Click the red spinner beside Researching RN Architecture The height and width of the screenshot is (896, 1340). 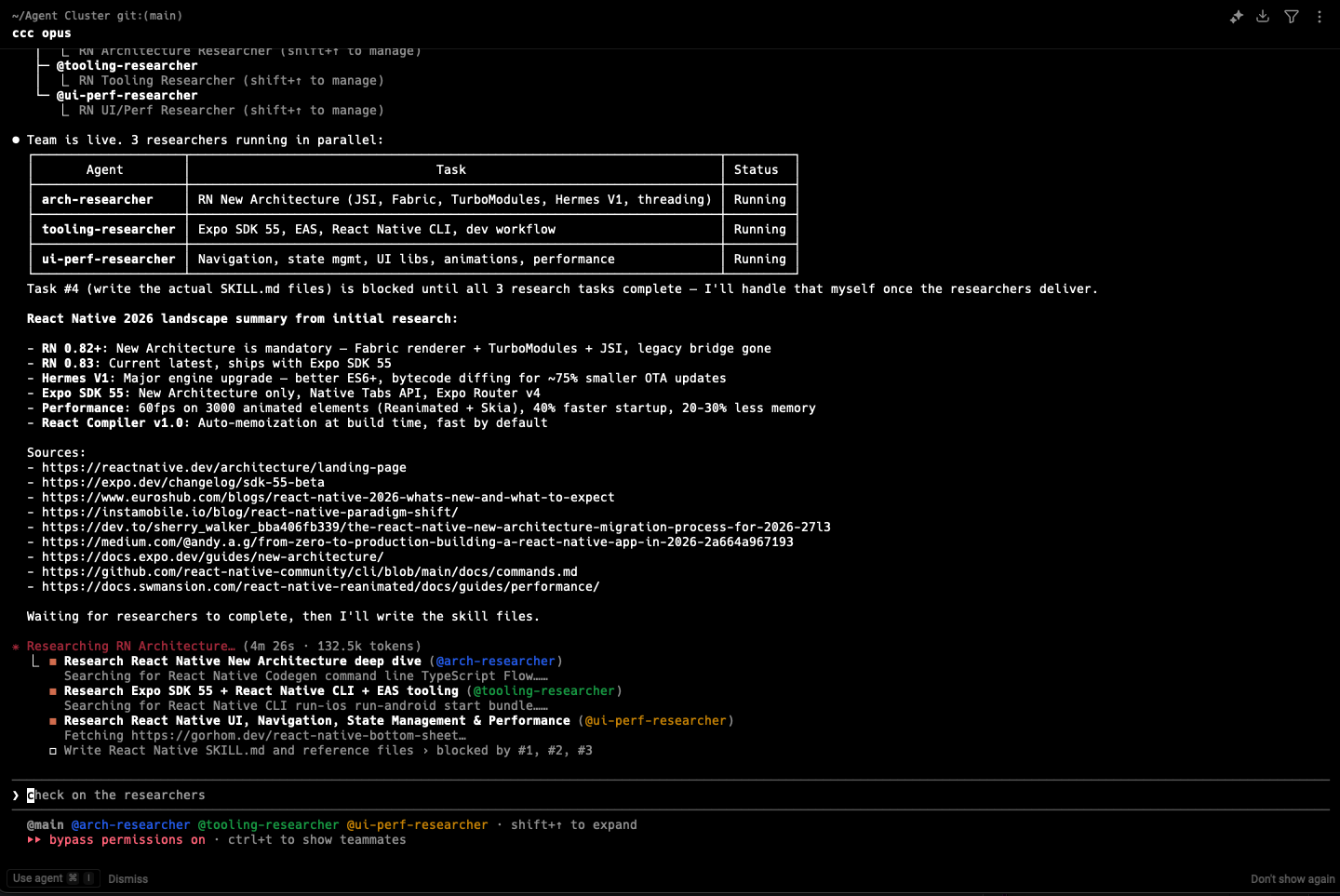16,647
